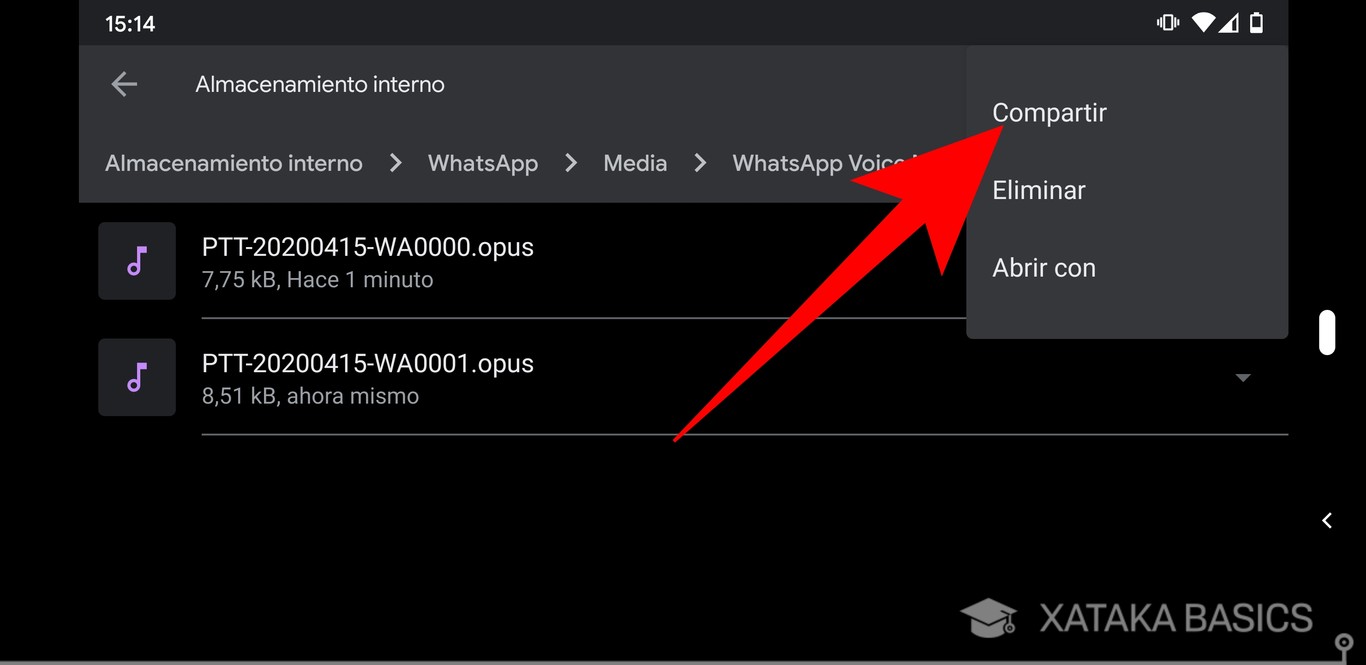Tap the battery icon in the status bar

1256,22
